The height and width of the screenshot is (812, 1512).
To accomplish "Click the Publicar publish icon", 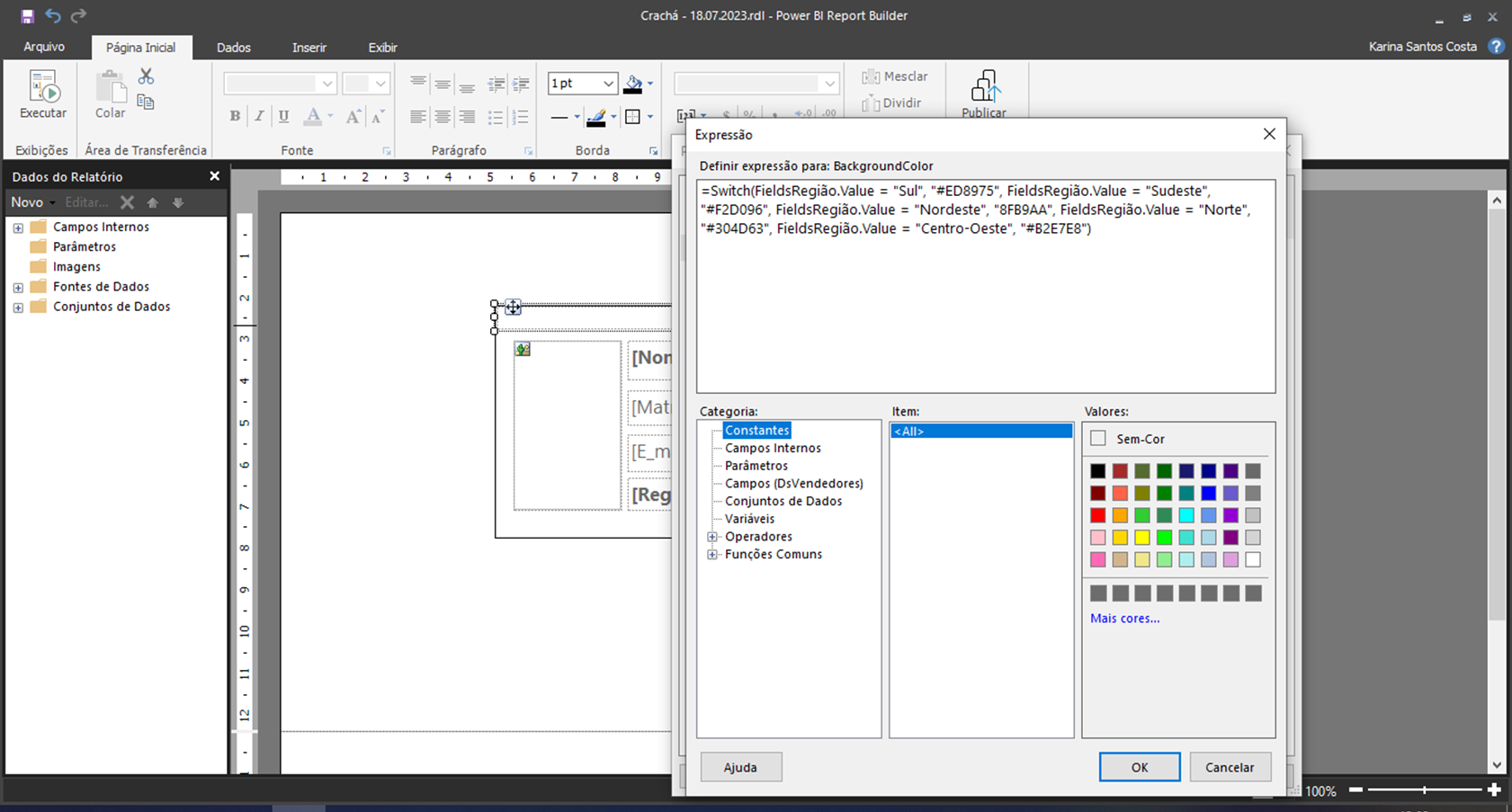I will click(984, 86).
